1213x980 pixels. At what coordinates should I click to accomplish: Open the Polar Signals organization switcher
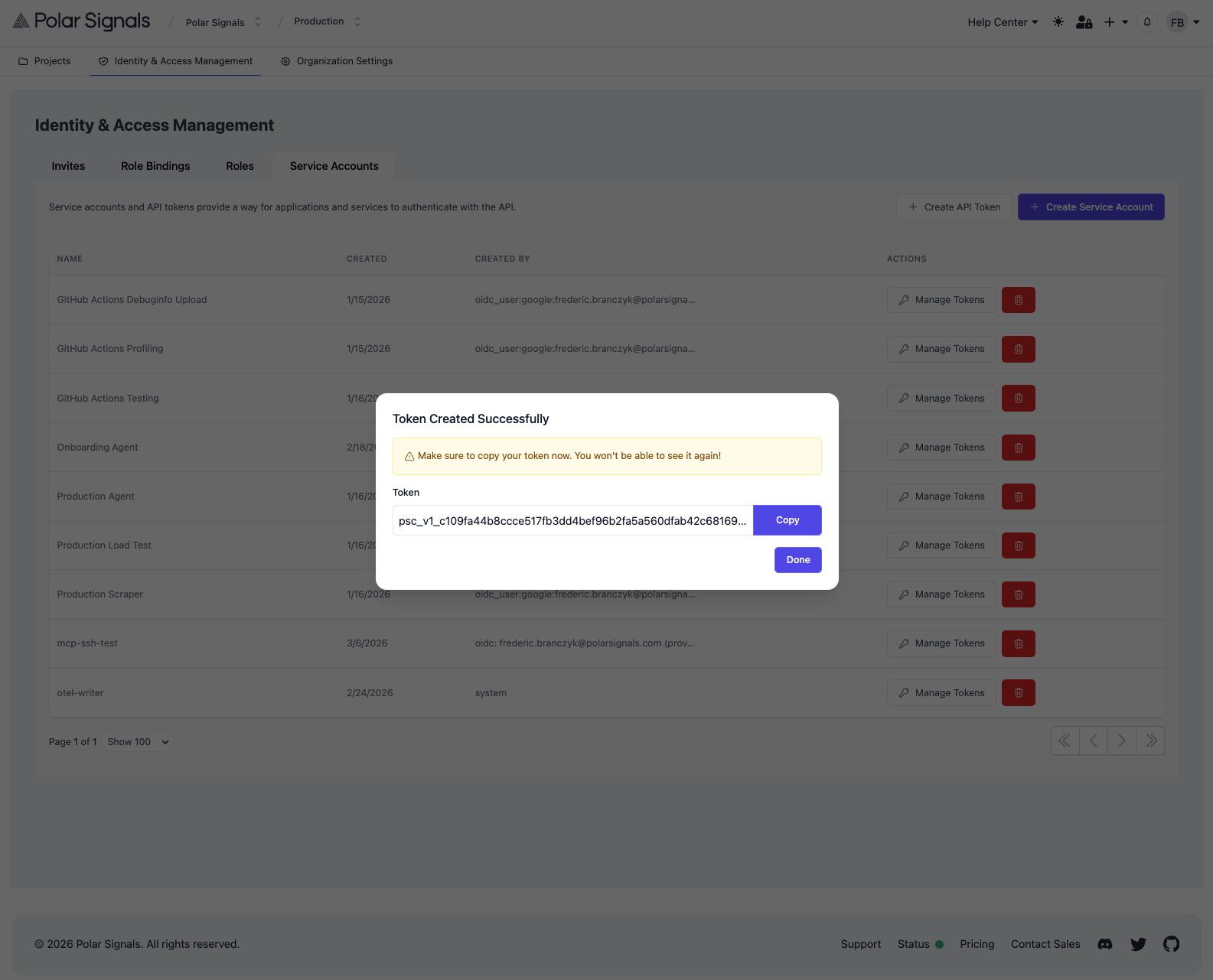point(223,22)
